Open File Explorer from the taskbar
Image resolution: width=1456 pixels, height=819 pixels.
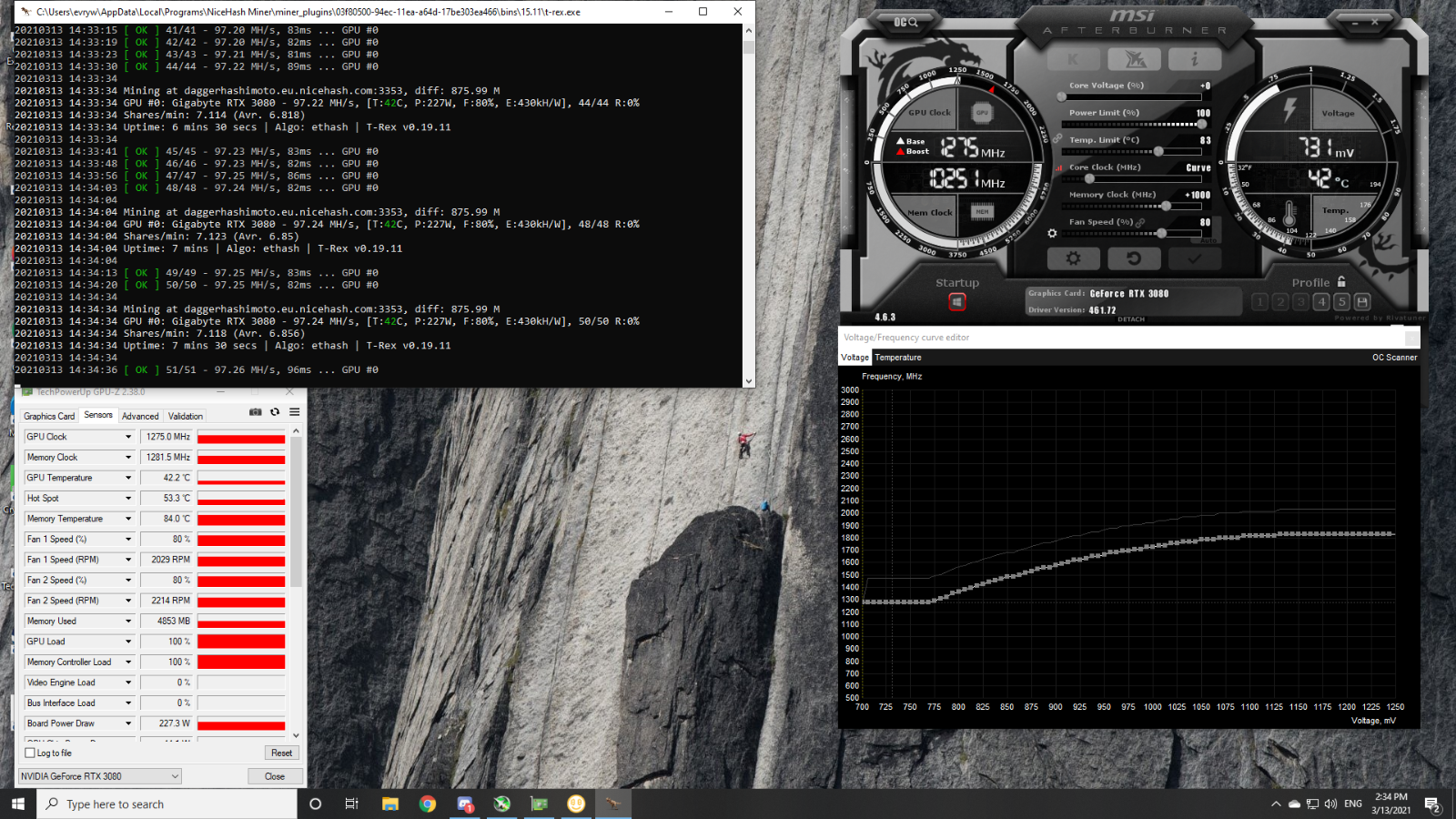(x=390, y=804)
